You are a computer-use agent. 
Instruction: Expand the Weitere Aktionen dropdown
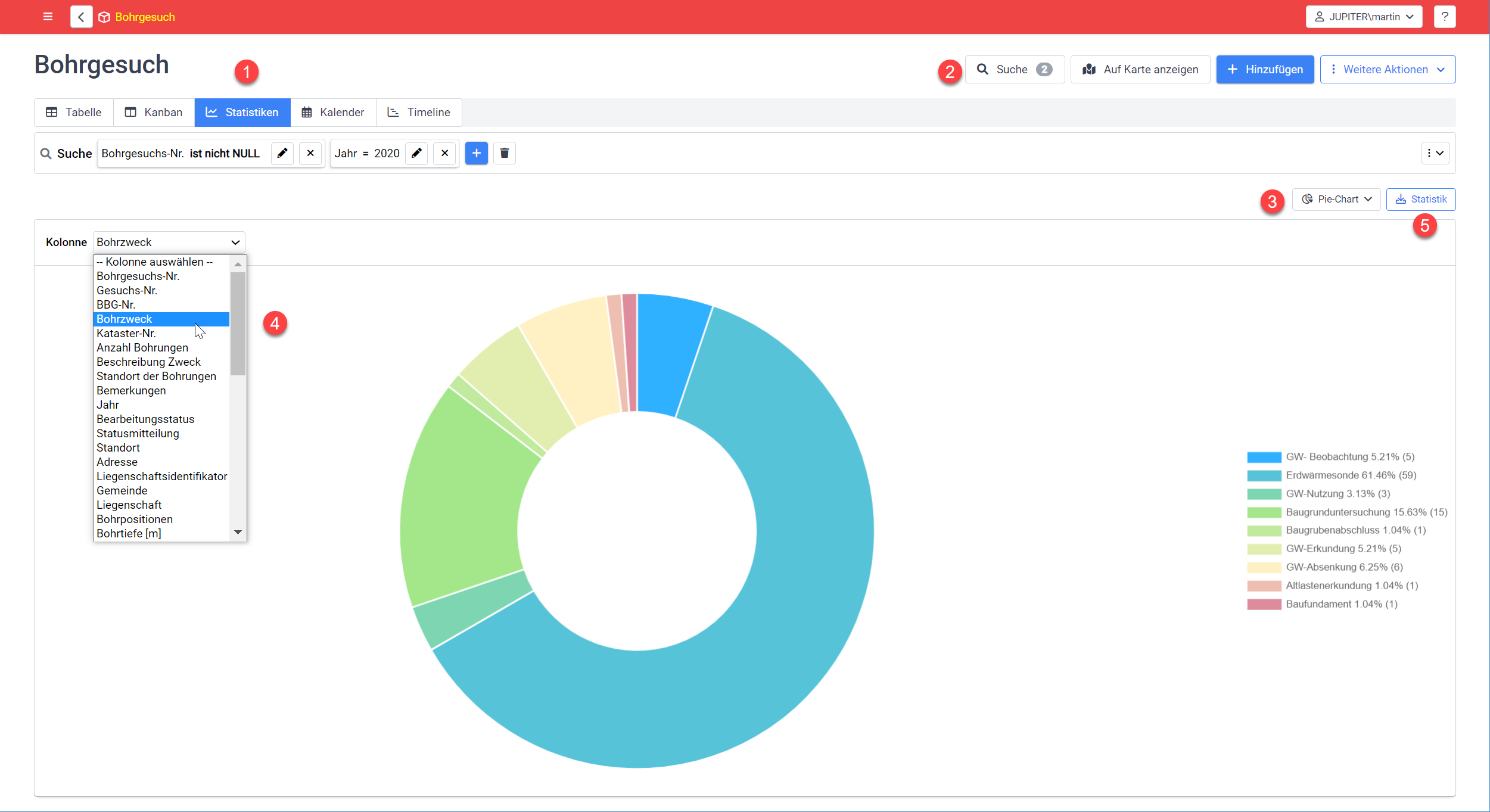(x=1388, y=69)
